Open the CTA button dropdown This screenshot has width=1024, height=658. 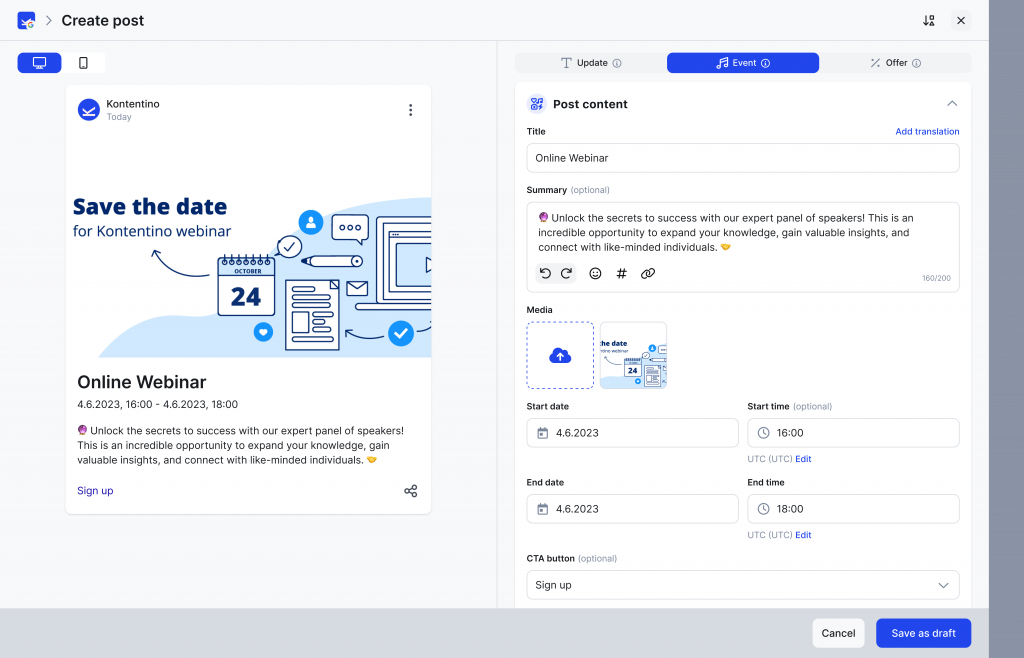(x=742, y=585)
